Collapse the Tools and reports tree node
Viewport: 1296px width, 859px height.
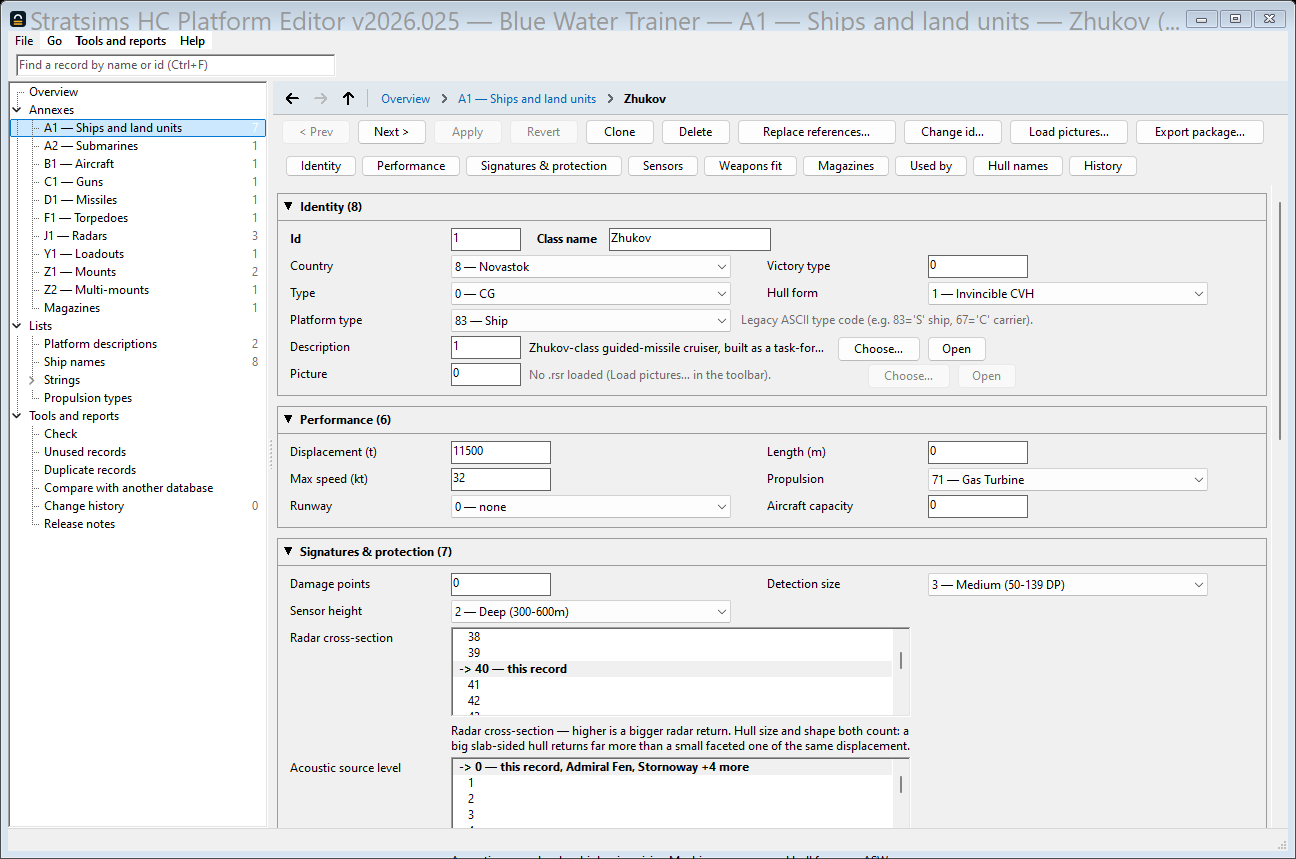point(17,416)
